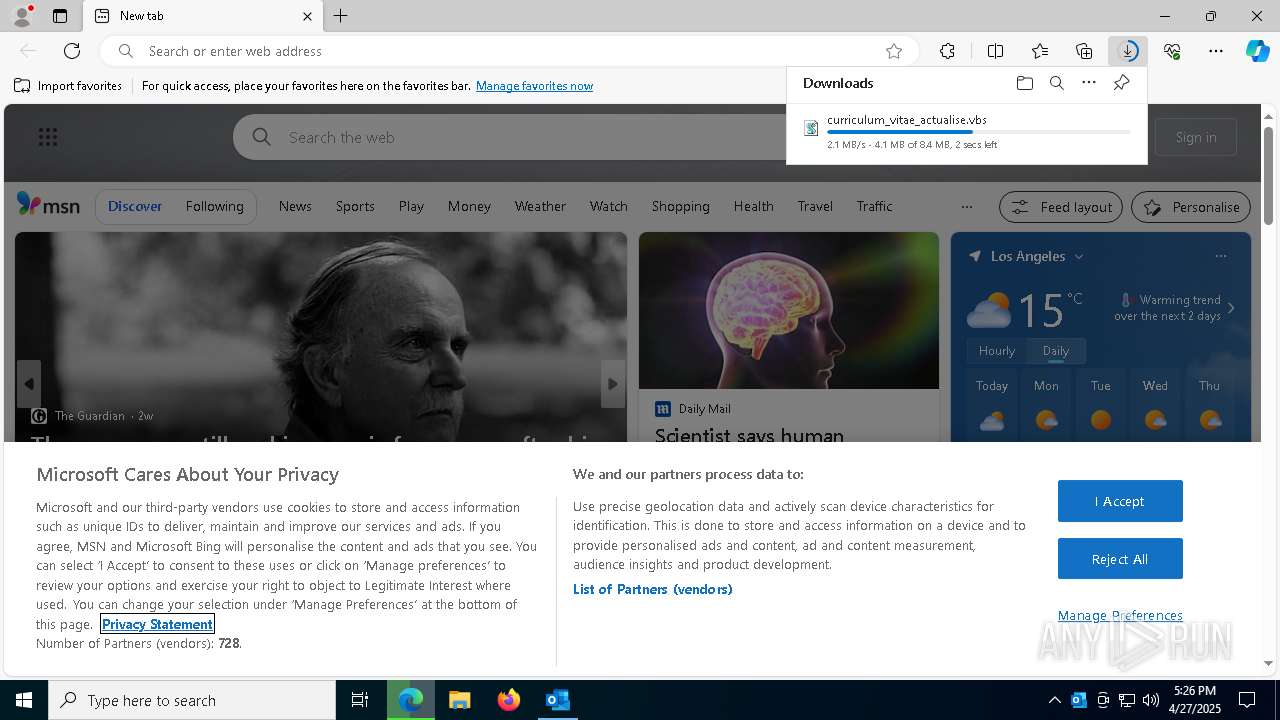Screen dimensions: 1280x720
Task: Open the downloads folder icon
Action: (x=1024, y=83)
